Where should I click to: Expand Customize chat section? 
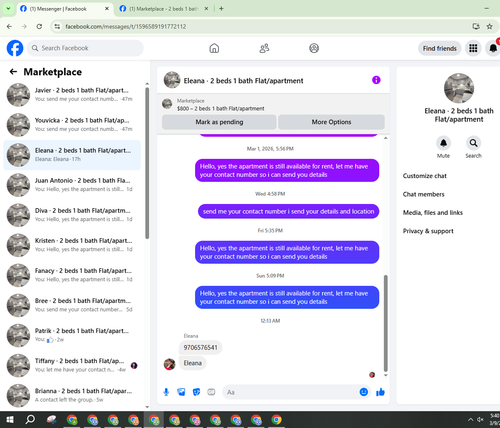[x=424, y=176]
